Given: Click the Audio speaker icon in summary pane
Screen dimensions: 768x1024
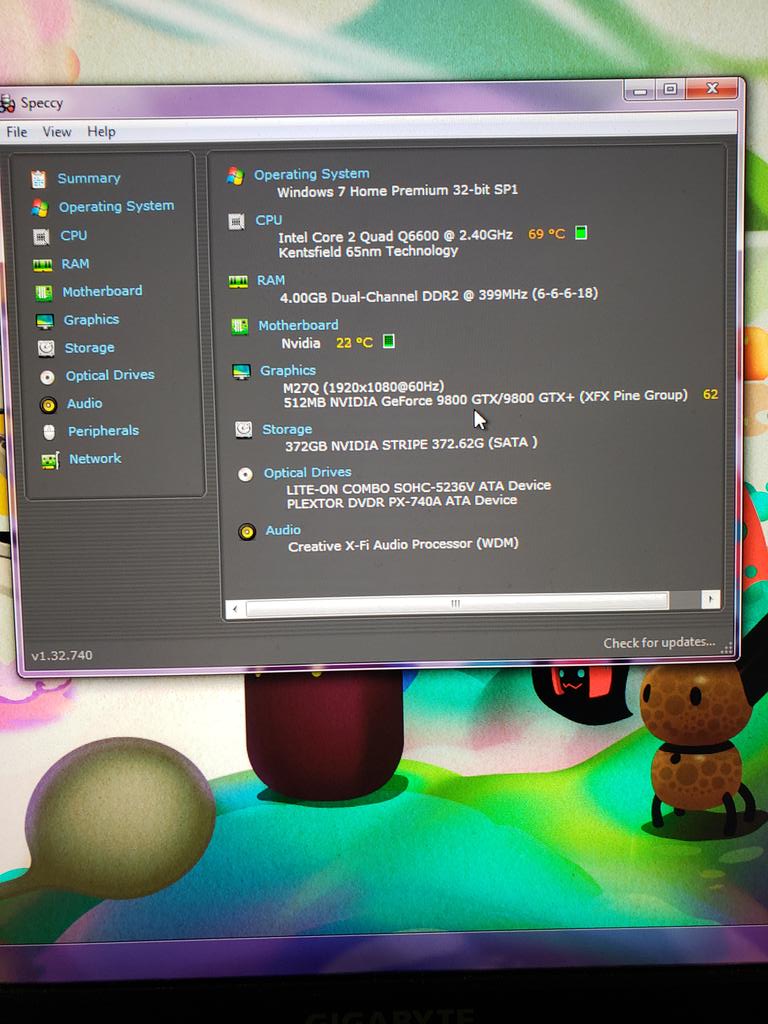Looking at the screenshot, I should click(247, 532).
